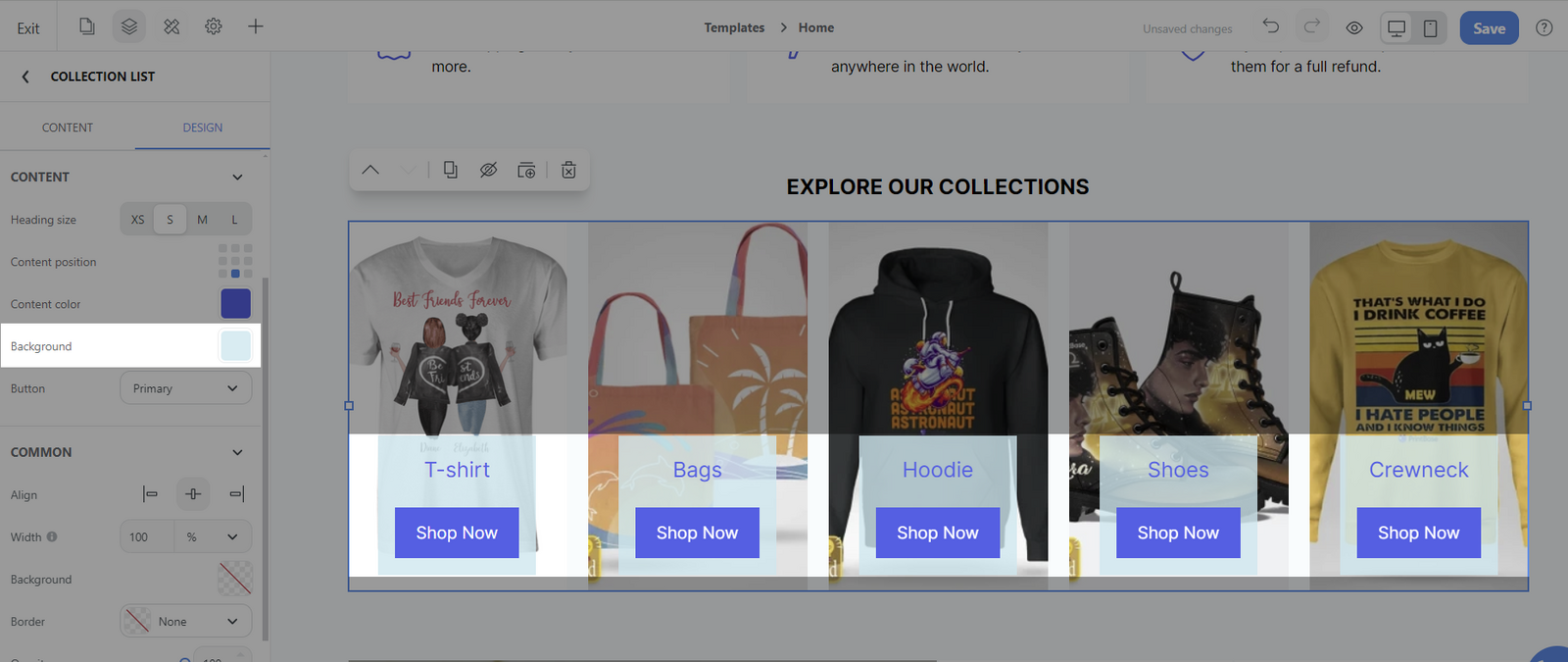Open the Content color swatch
This screenshot has height=662, width=1568.
tap(235, 304)
